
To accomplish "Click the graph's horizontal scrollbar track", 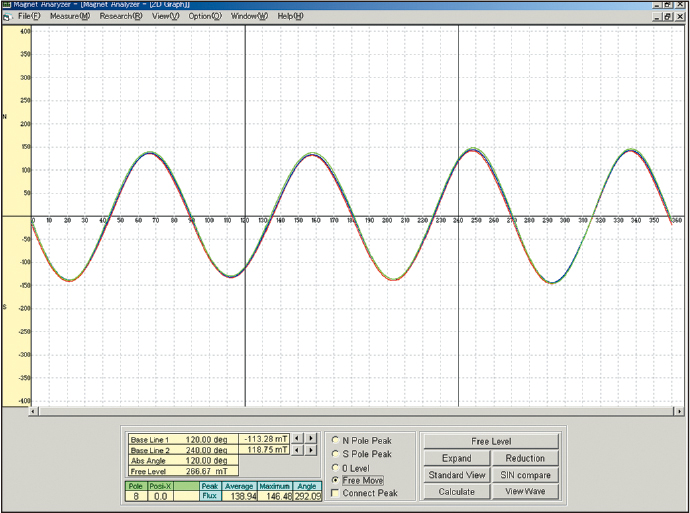I will (356, 411).
